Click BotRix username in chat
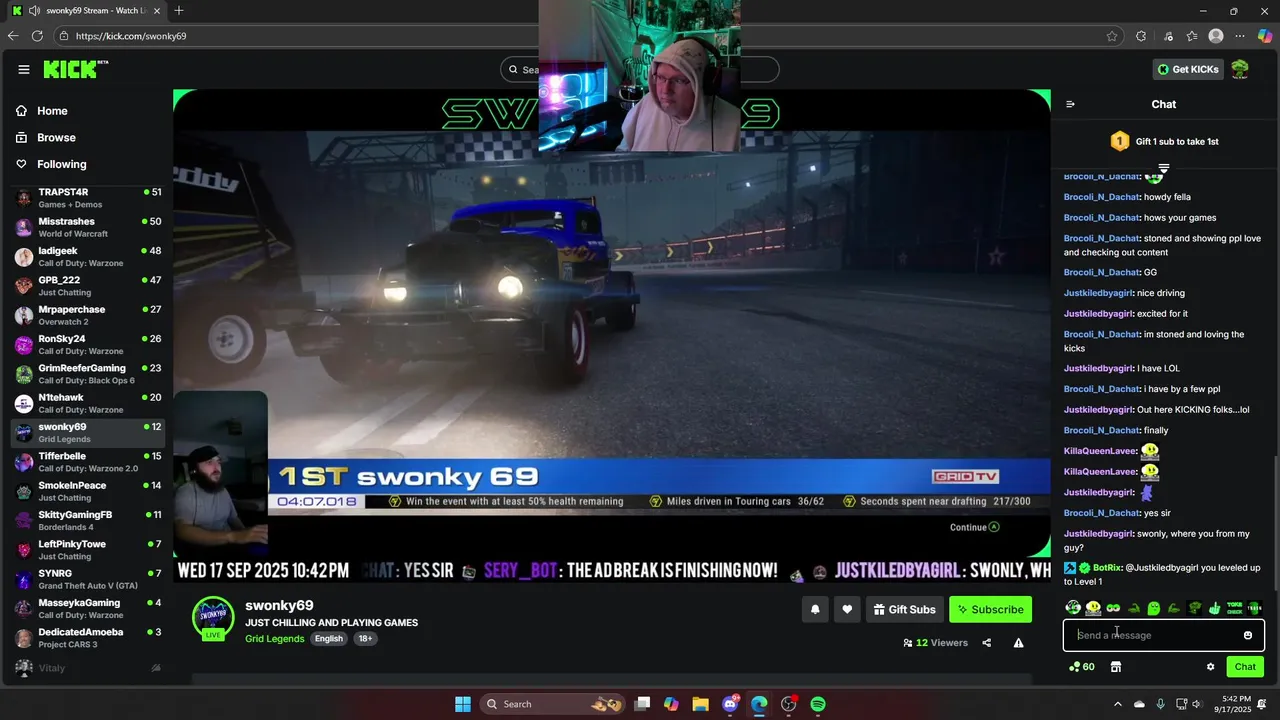 [1107, 568]
